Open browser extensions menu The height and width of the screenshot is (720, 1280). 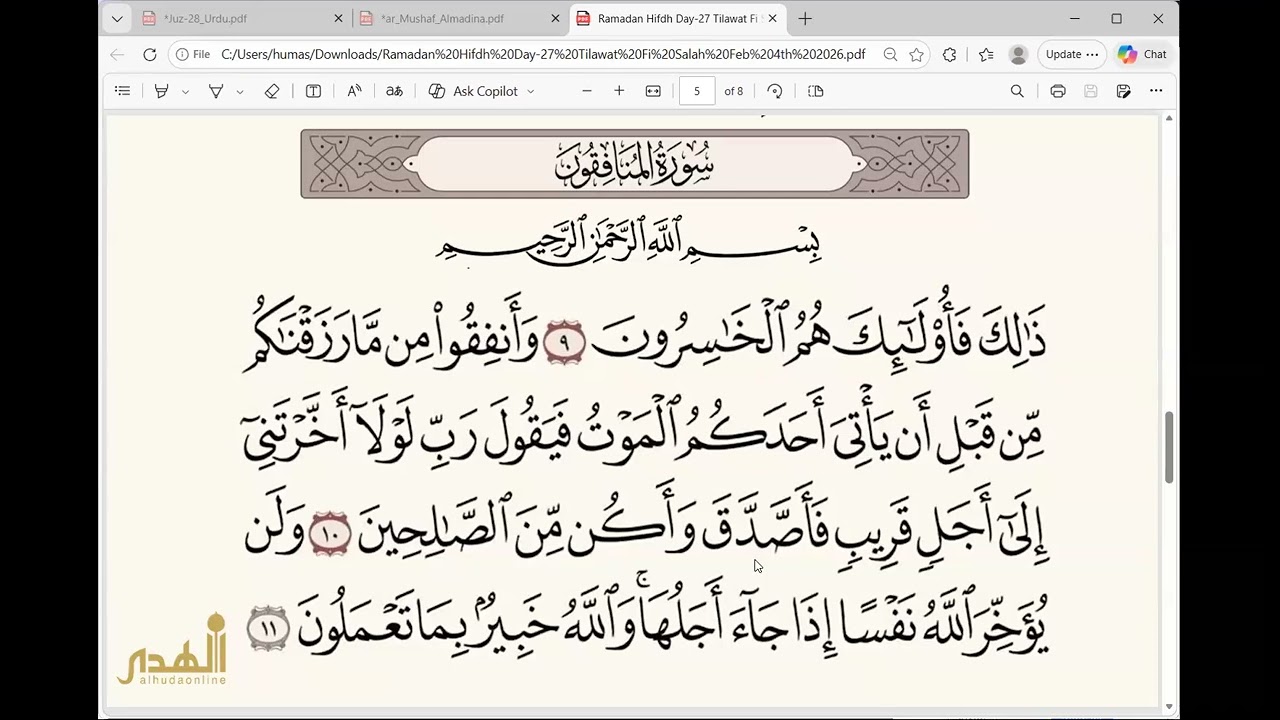click(949, 54)
